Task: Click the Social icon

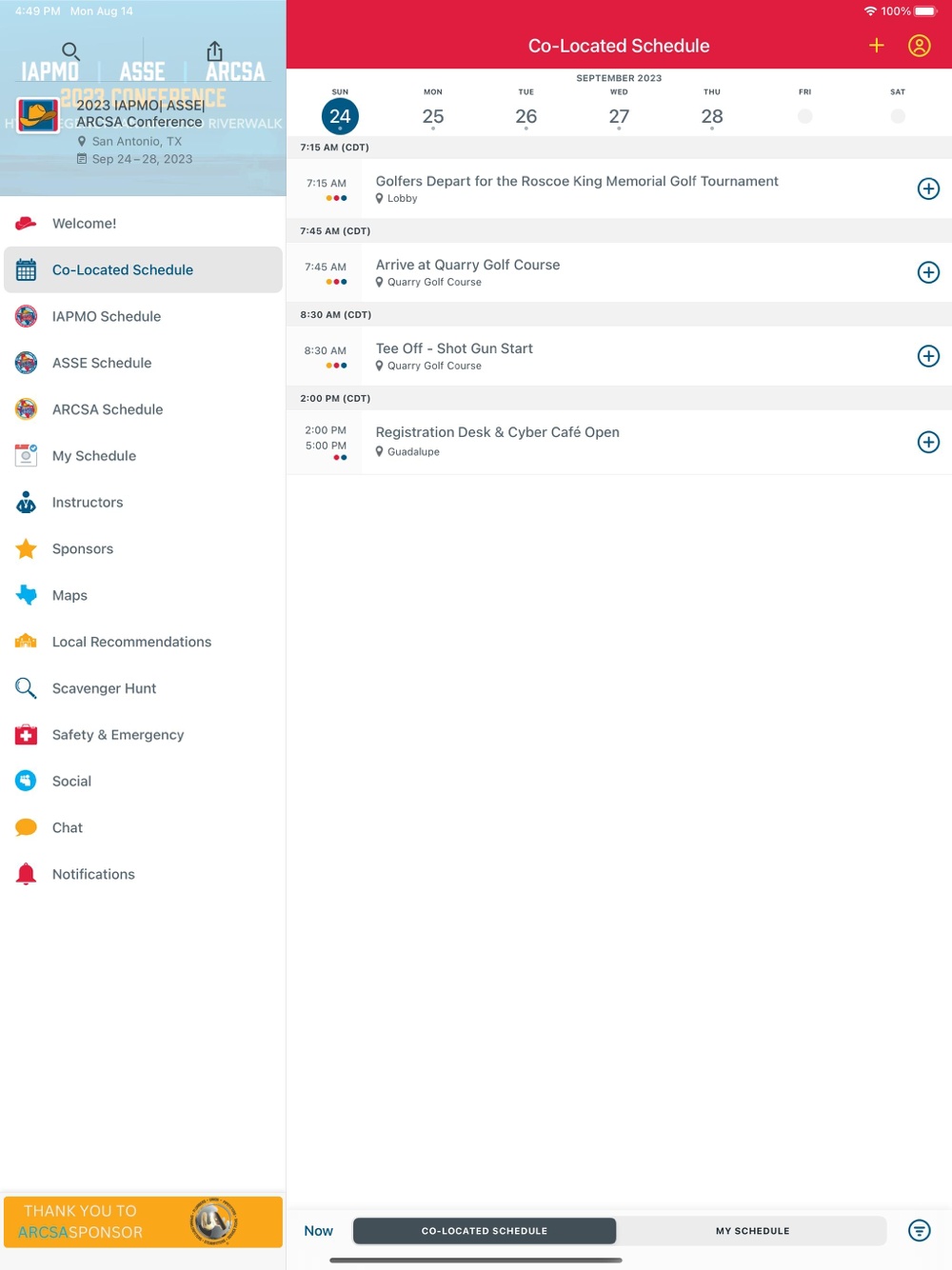Action: (27, 781)
